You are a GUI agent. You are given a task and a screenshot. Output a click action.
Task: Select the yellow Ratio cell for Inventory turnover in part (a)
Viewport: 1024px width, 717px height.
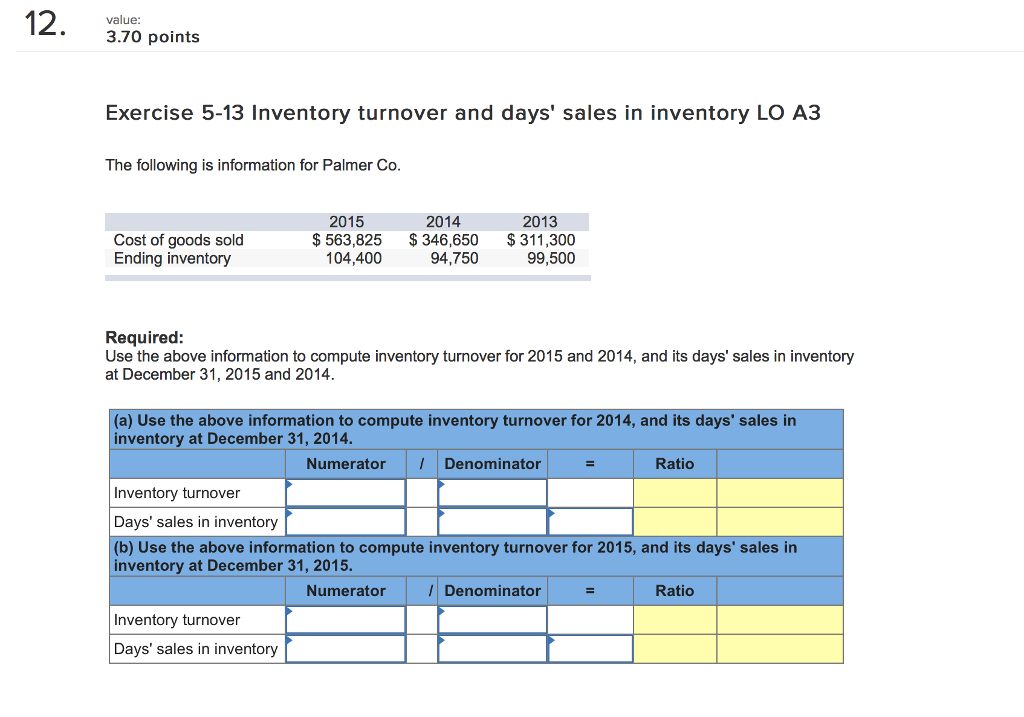pos(674,491)
